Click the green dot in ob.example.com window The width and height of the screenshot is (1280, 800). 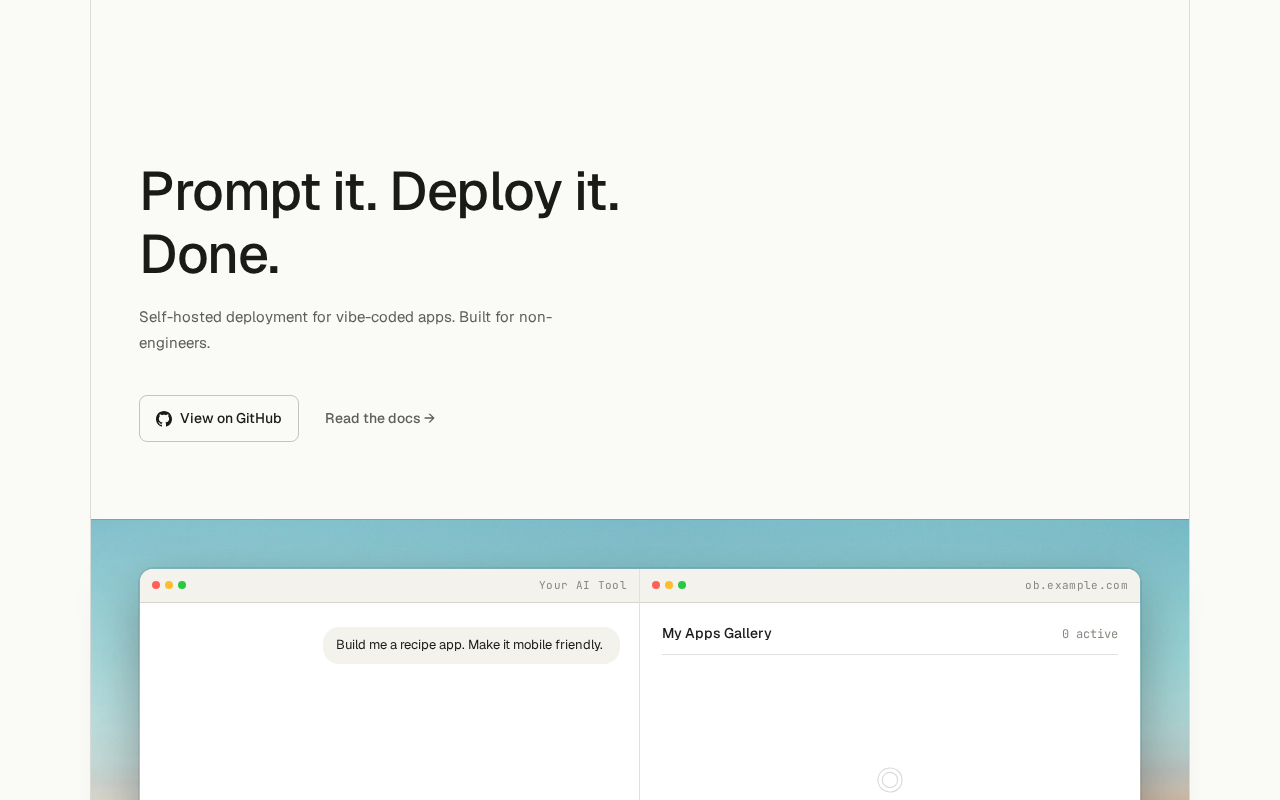[x=682, y=585]
